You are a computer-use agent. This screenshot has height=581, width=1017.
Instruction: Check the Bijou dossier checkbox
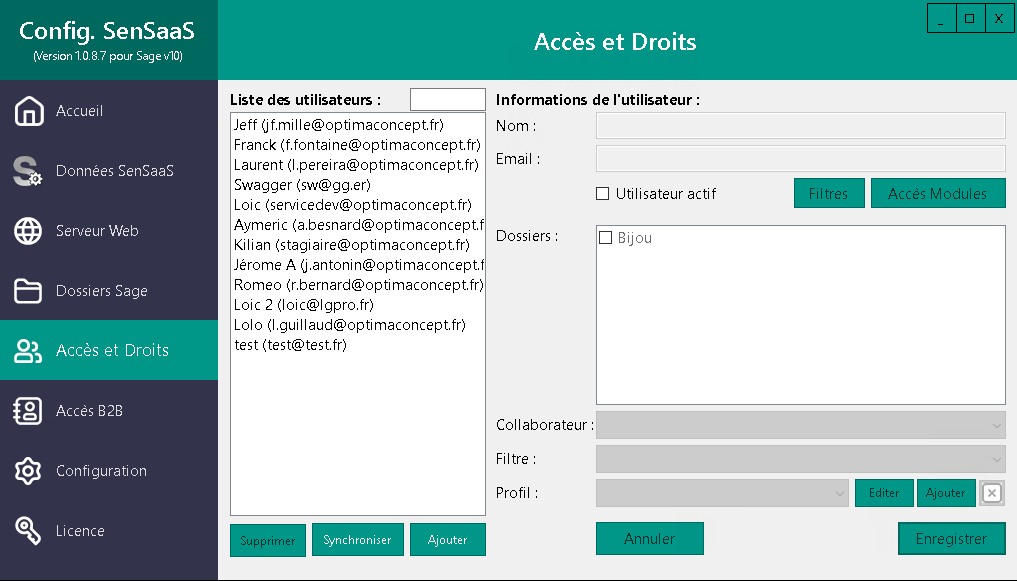point(605,237)
